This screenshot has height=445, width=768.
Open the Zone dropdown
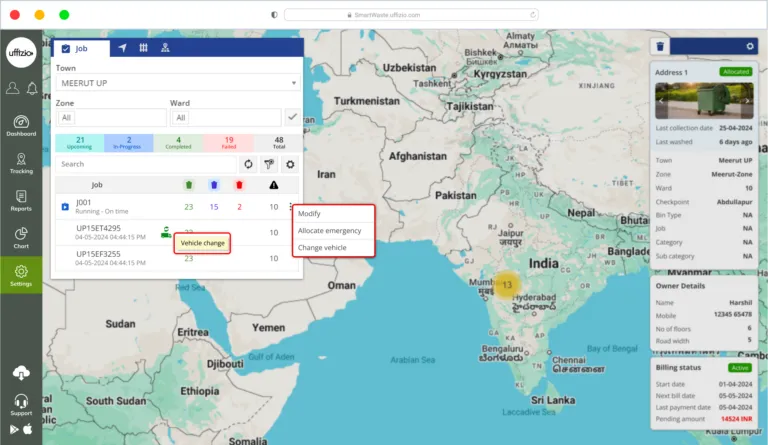[x=110, y=117]
